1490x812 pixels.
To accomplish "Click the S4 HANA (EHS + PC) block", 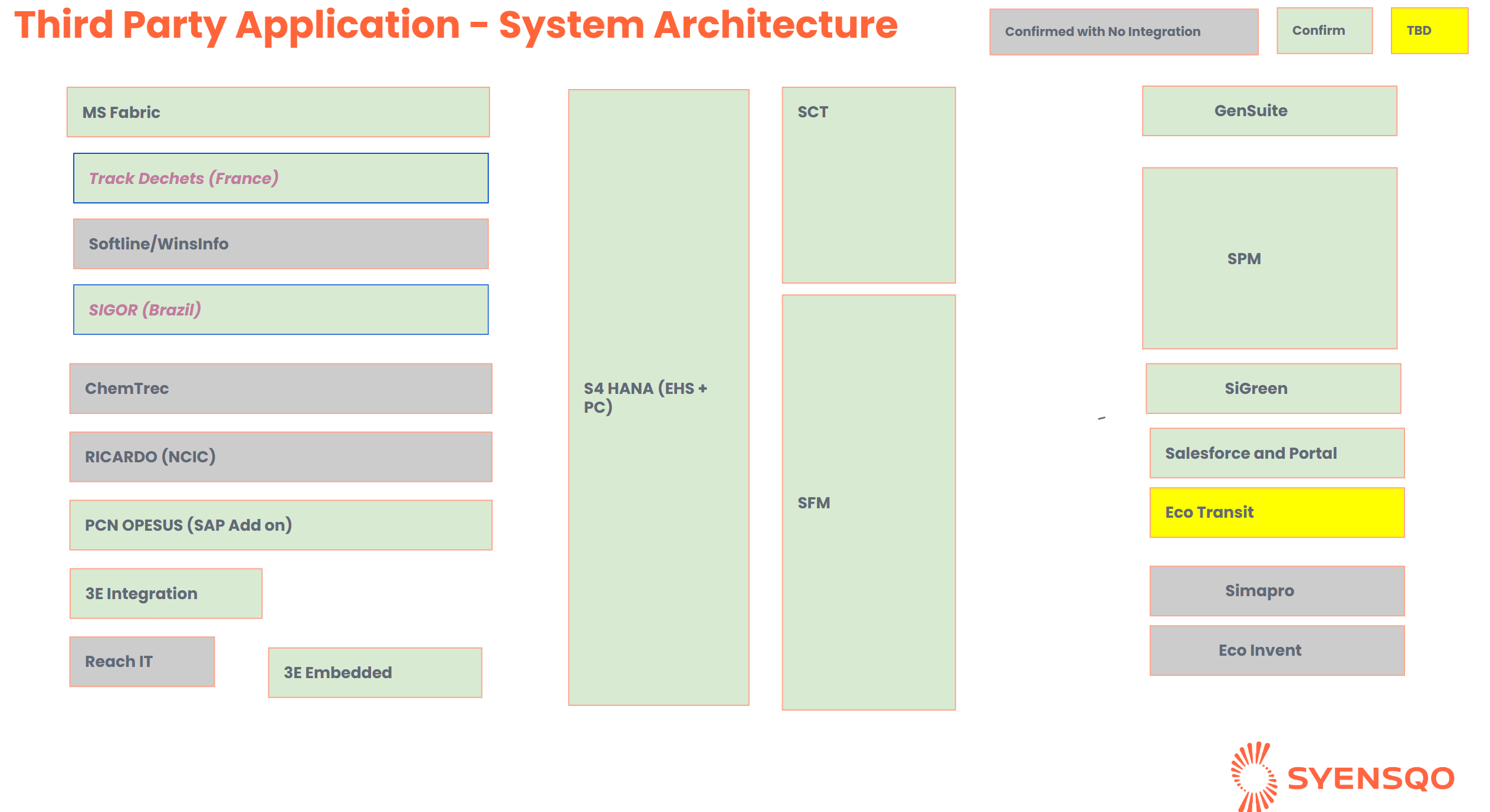I will tap(658, 397).
